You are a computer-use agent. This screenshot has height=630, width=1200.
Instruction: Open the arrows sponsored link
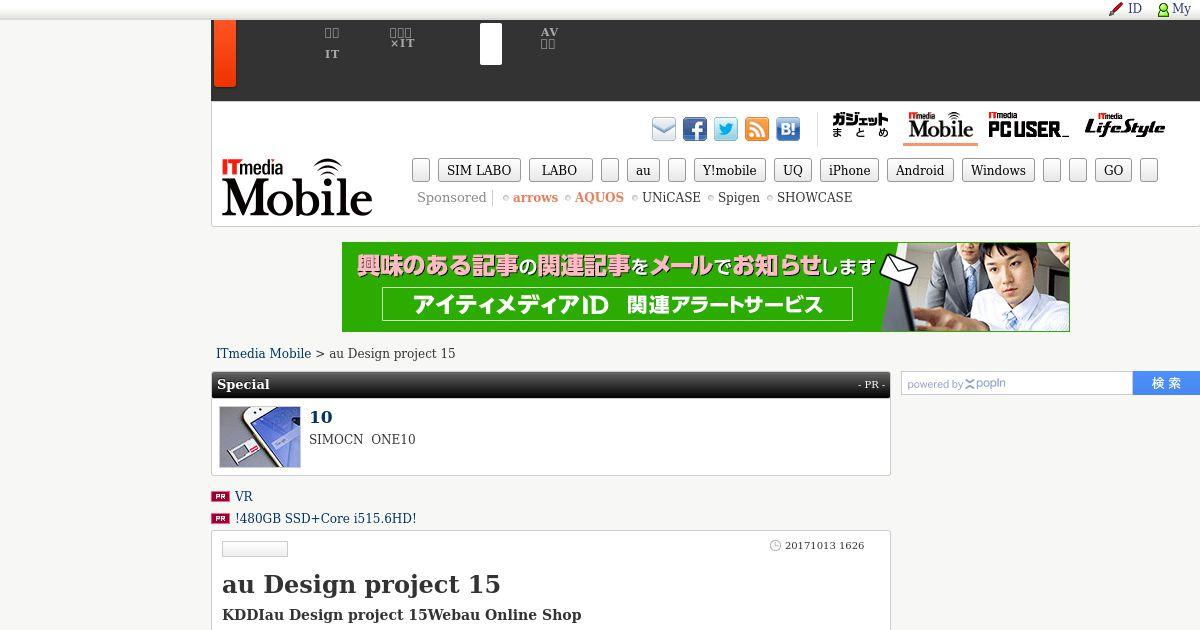(x=535, y=198)
